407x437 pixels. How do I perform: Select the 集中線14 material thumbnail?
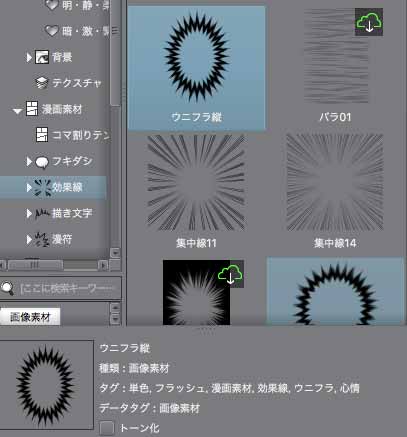point(335,182)
